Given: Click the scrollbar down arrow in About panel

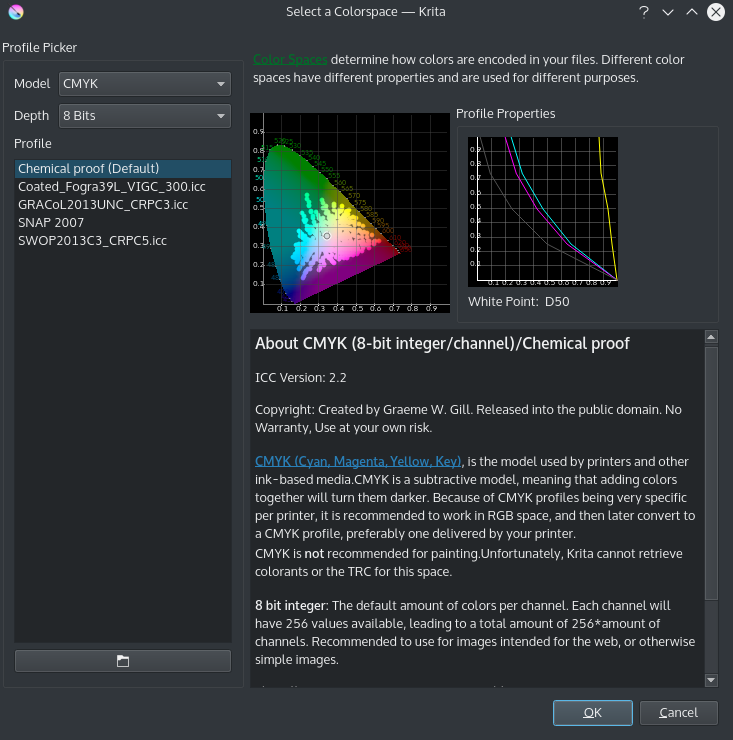Looking at the screenshot, I should pos(711,680).
